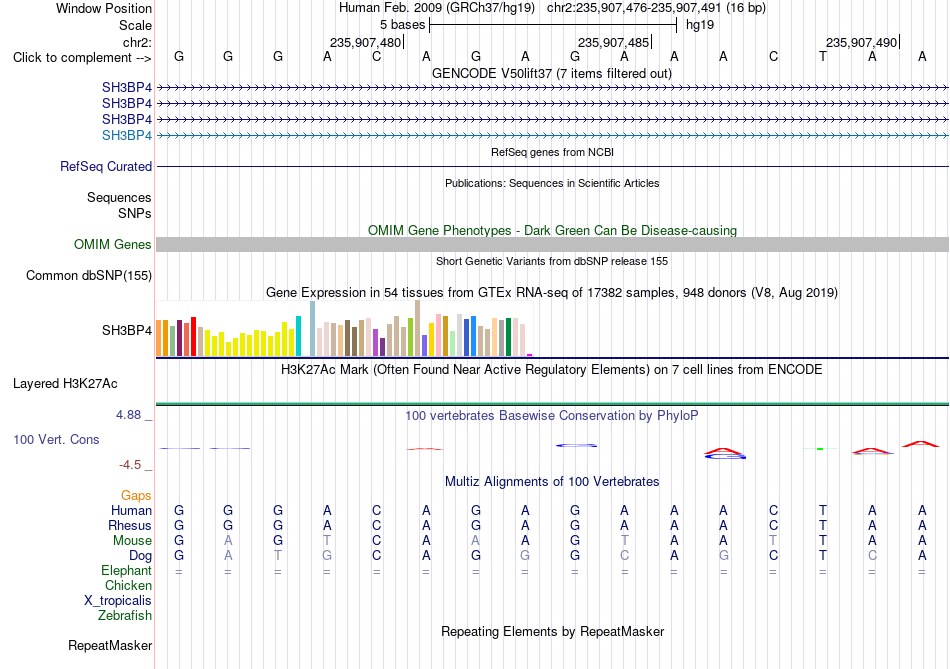The width and height of the screenshot is (950, 669).
Task: Click the '5 bases' scale text
Action: click(402, 25)
